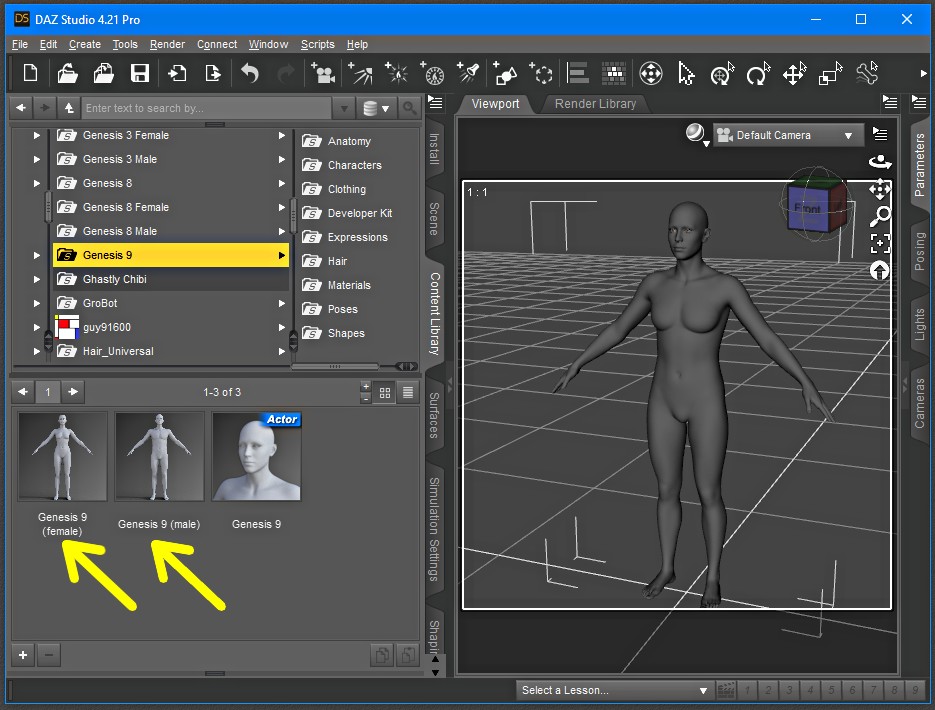The width and height of the screenshot is (935, 710).
Task: Click the Save floppy disk icon
Action: point(140,73)
